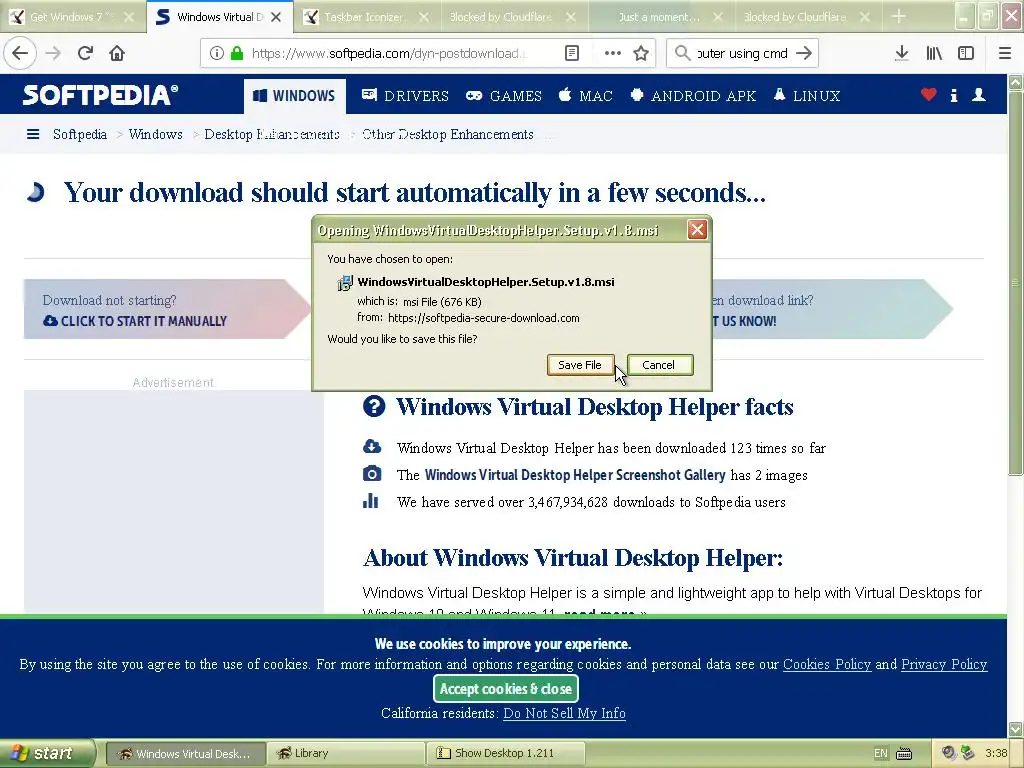Open the user account icon

[x=979, y=95]
